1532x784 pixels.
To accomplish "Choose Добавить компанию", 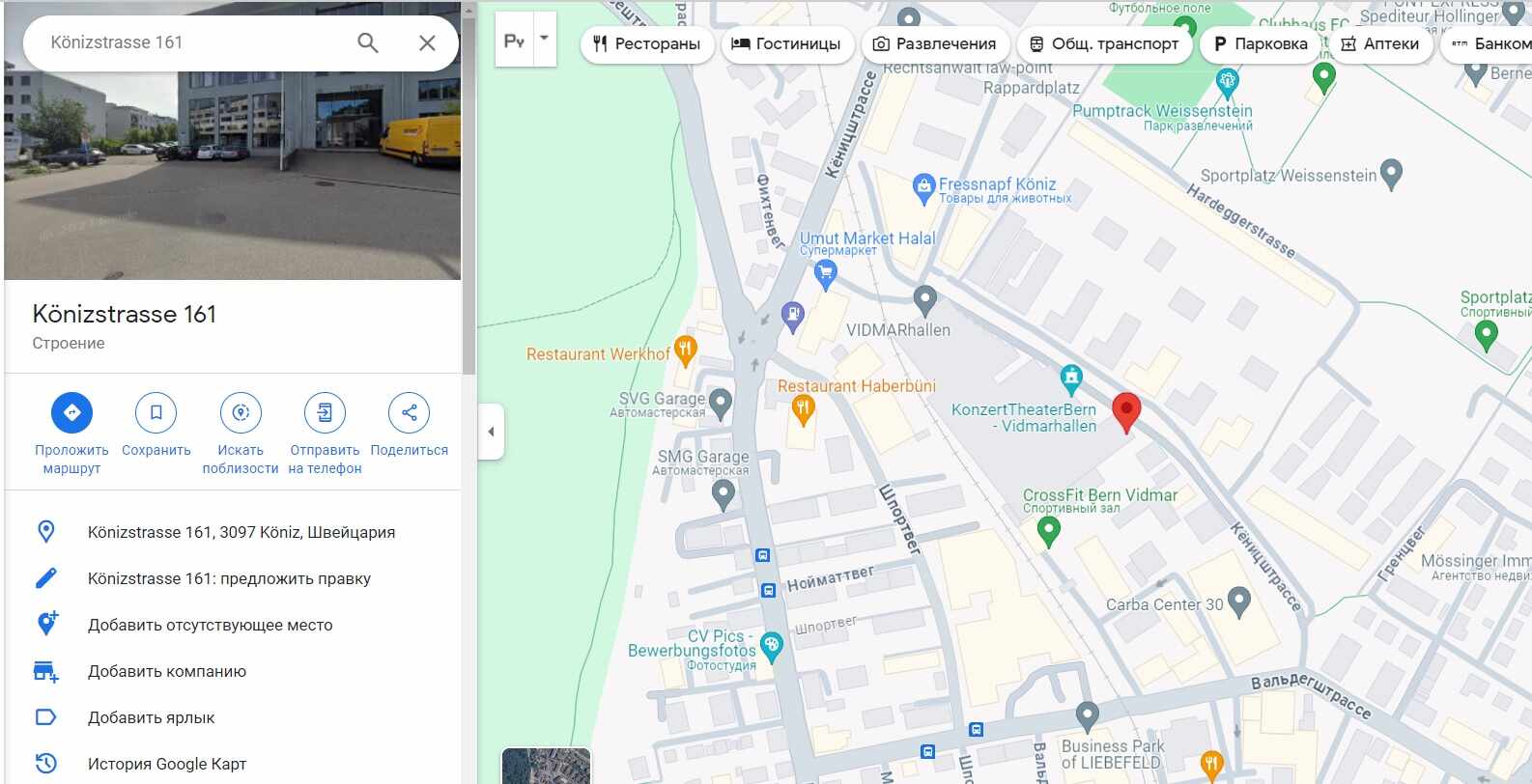I will point(167,671).
